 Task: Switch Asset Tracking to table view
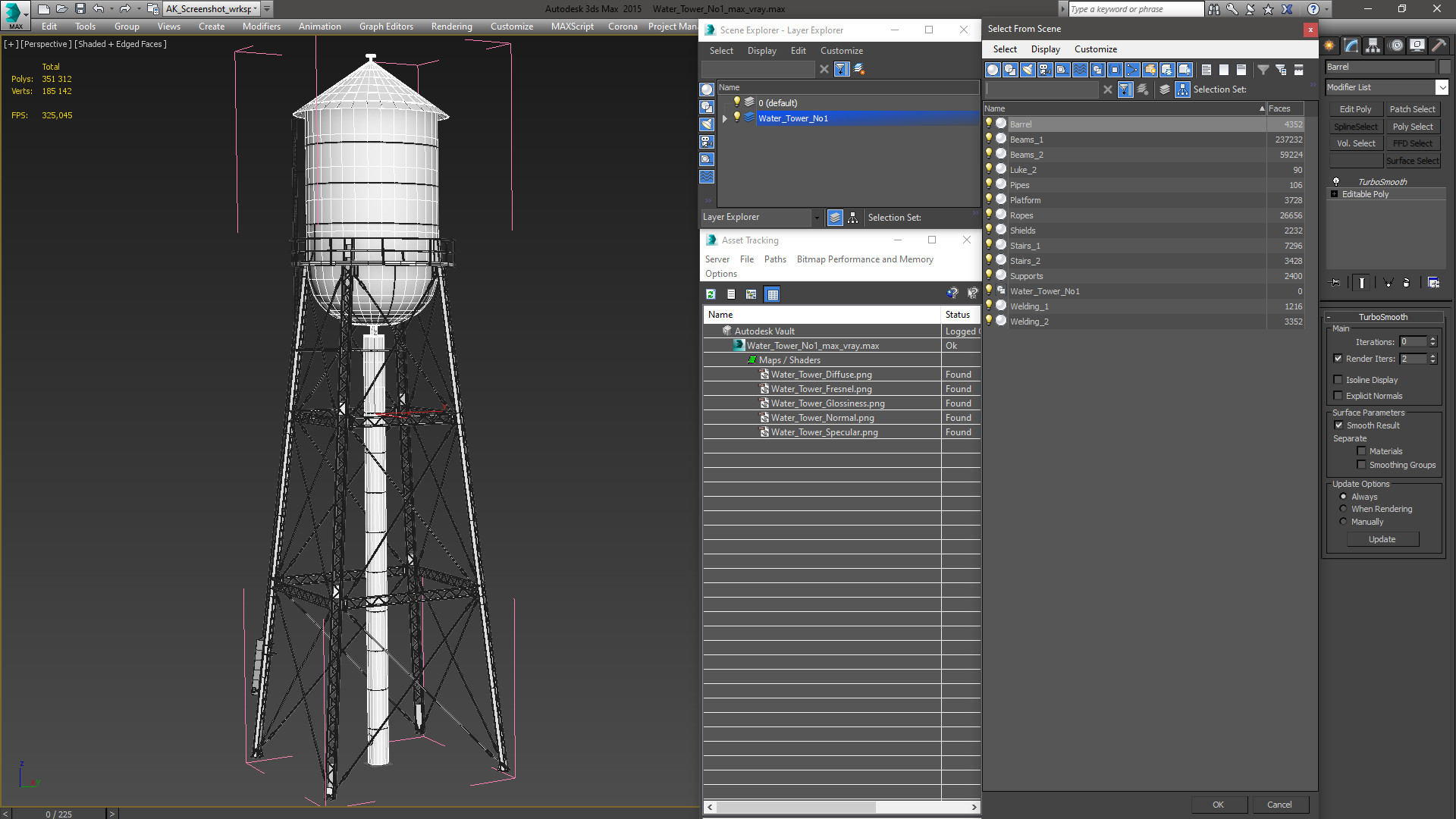coord(772,294)
